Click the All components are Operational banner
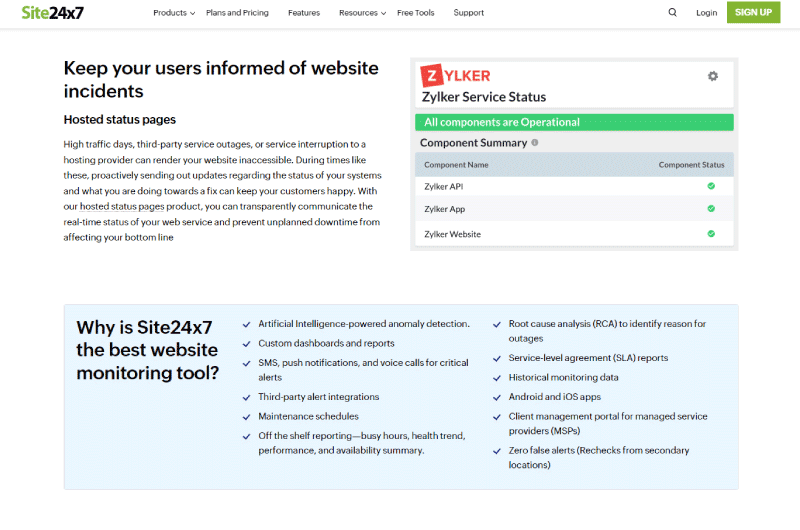The image size is (800, 530). point(574,122)
